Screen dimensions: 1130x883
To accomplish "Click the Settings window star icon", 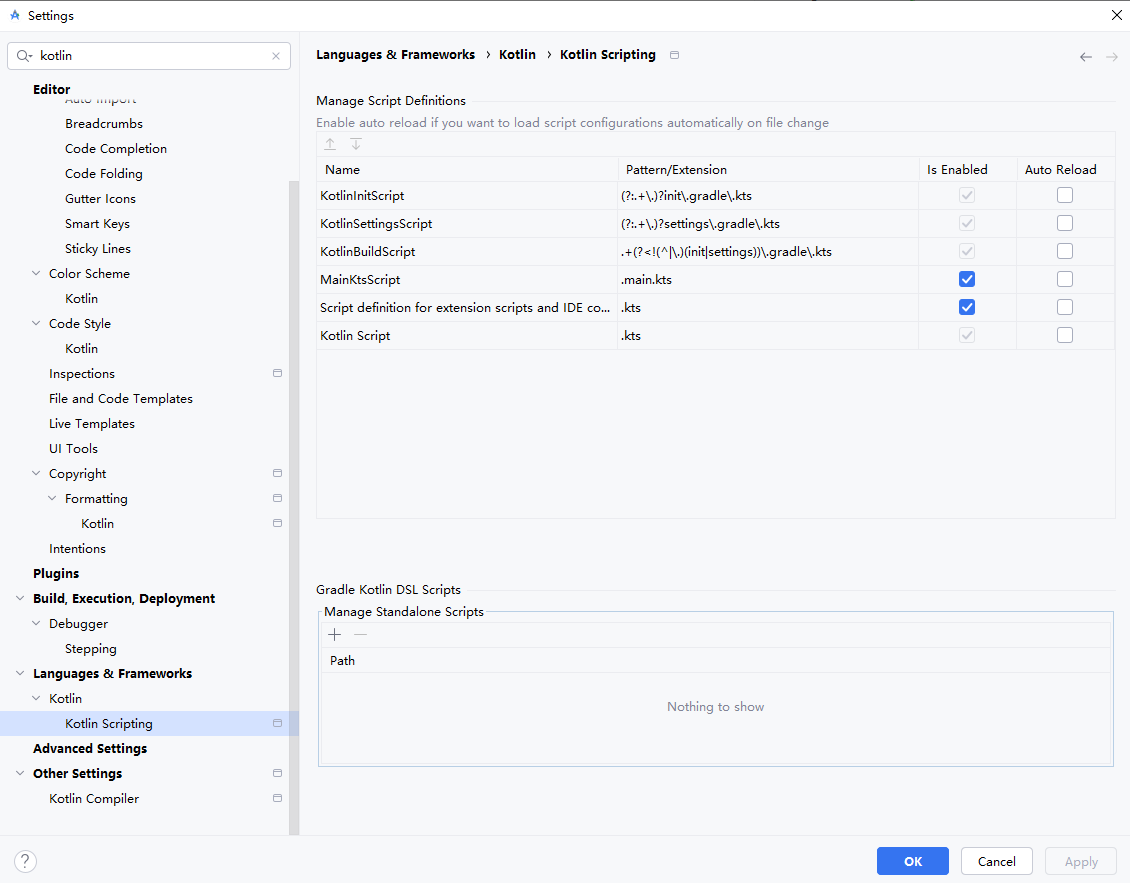I will click(14, 15).
